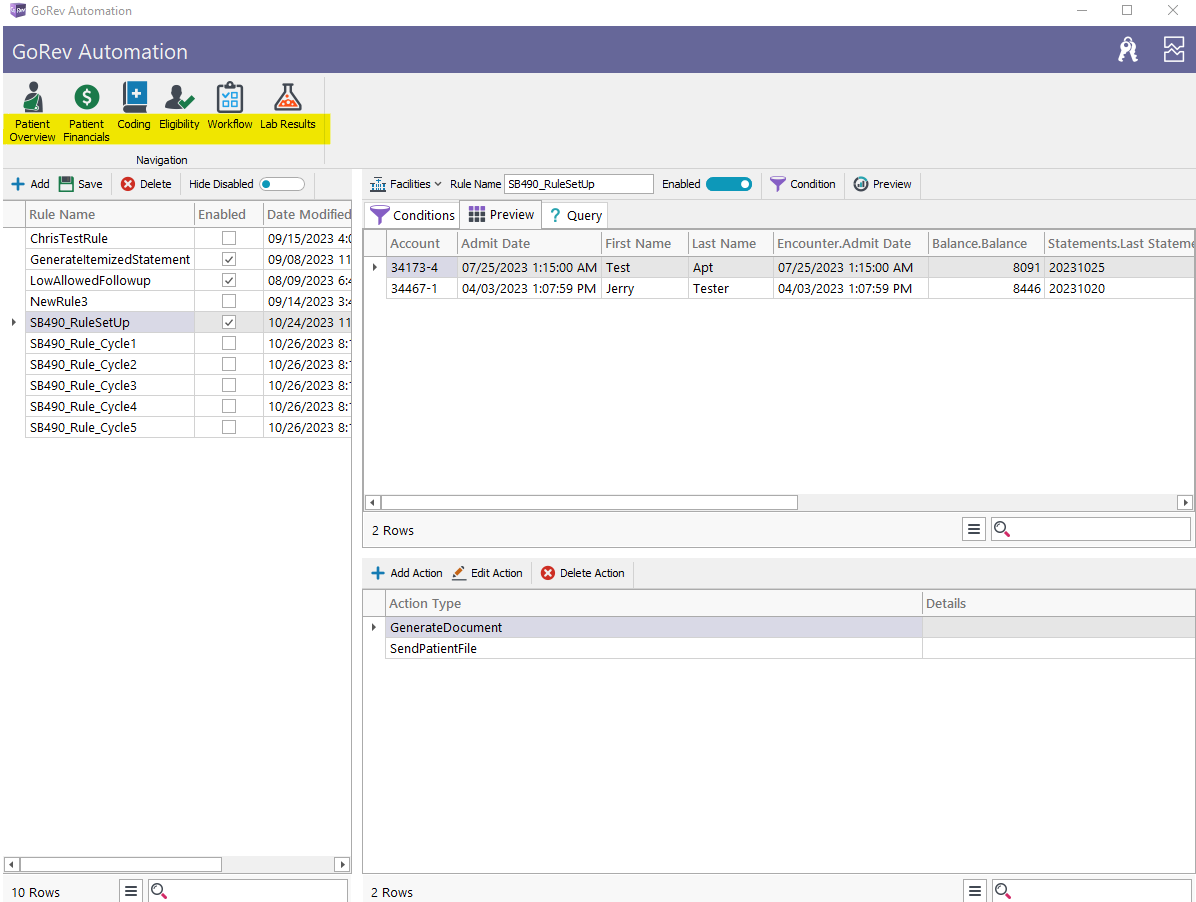Viewport: 1196px width, 902px height.
Task: Sort by Last Name column header
Action: pos(731,243)
